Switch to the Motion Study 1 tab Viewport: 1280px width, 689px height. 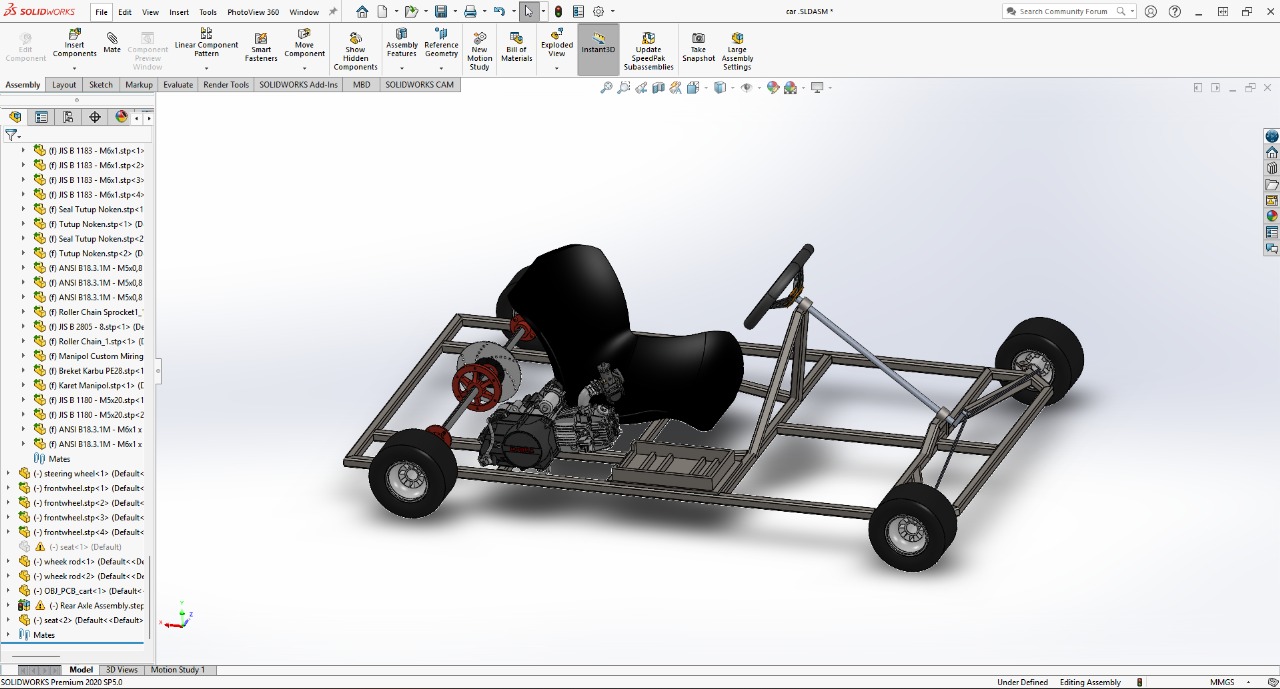click(x=179, y=669)
